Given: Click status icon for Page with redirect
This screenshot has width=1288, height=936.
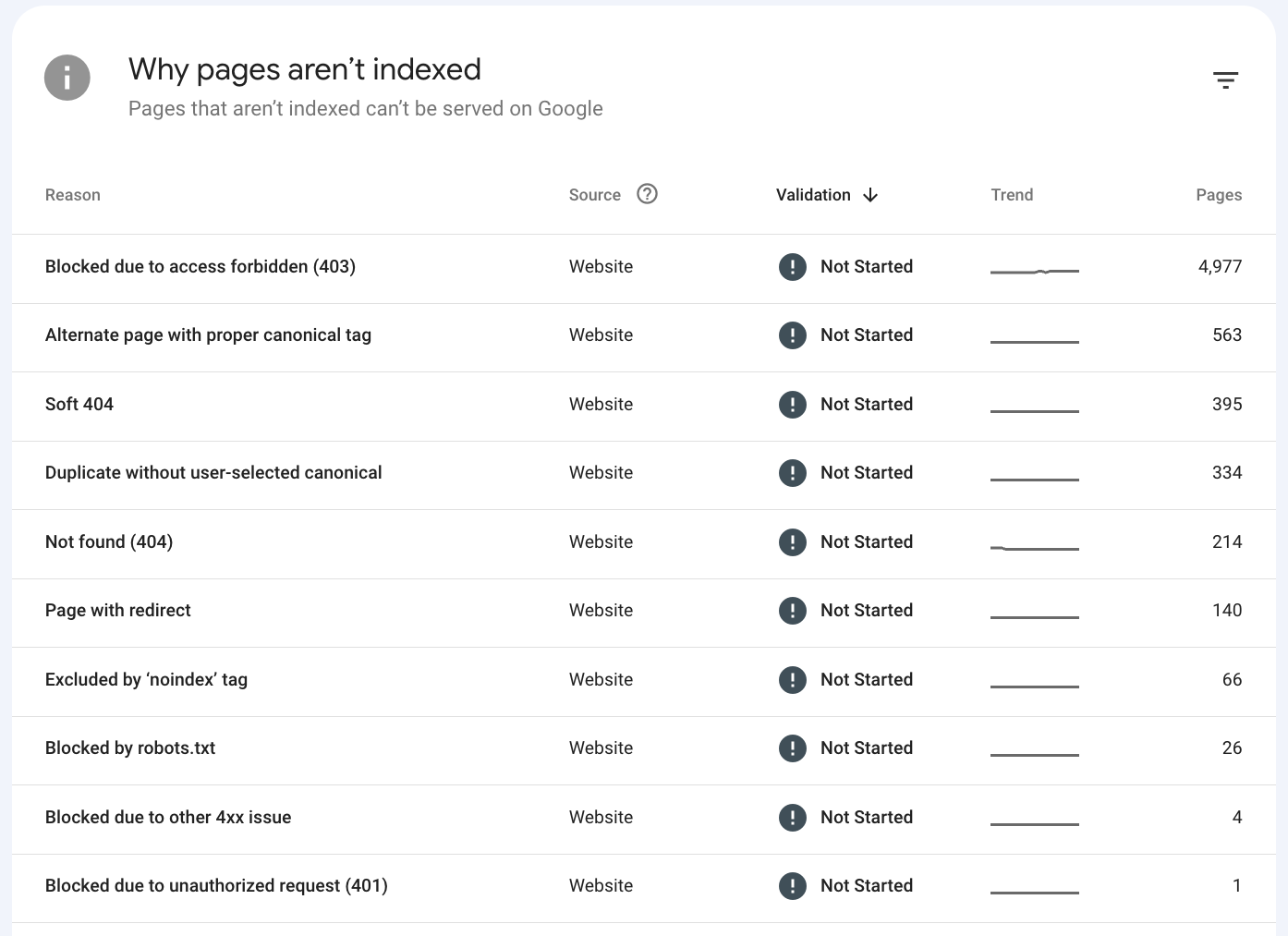Looking at the screenshot, I should [x=793, y=611].
